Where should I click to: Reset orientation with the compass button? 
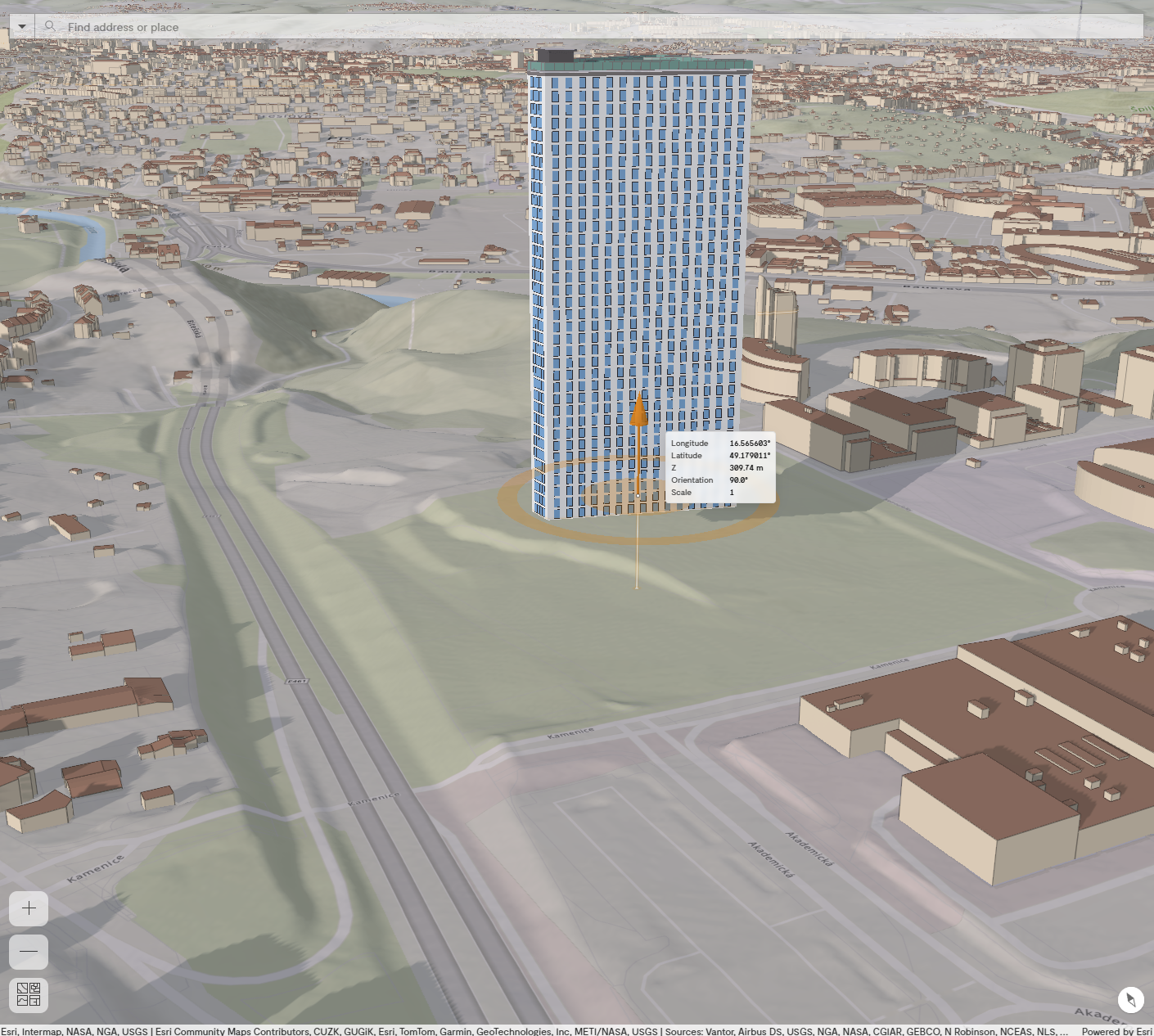[x=1130, y=999]
